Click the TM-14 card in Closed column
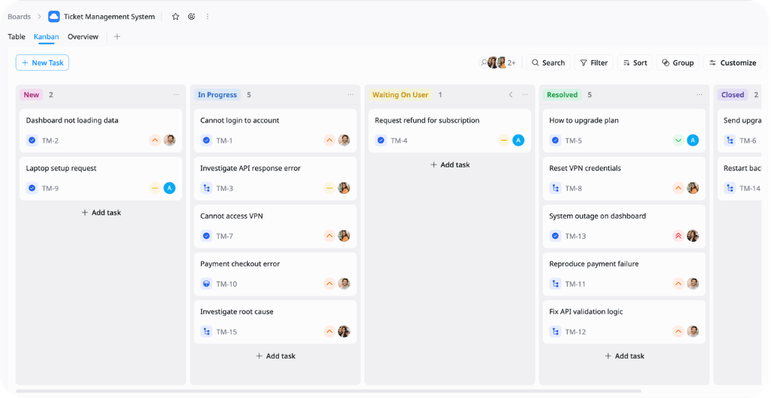771x398 pixels. [x=740, y=178]
